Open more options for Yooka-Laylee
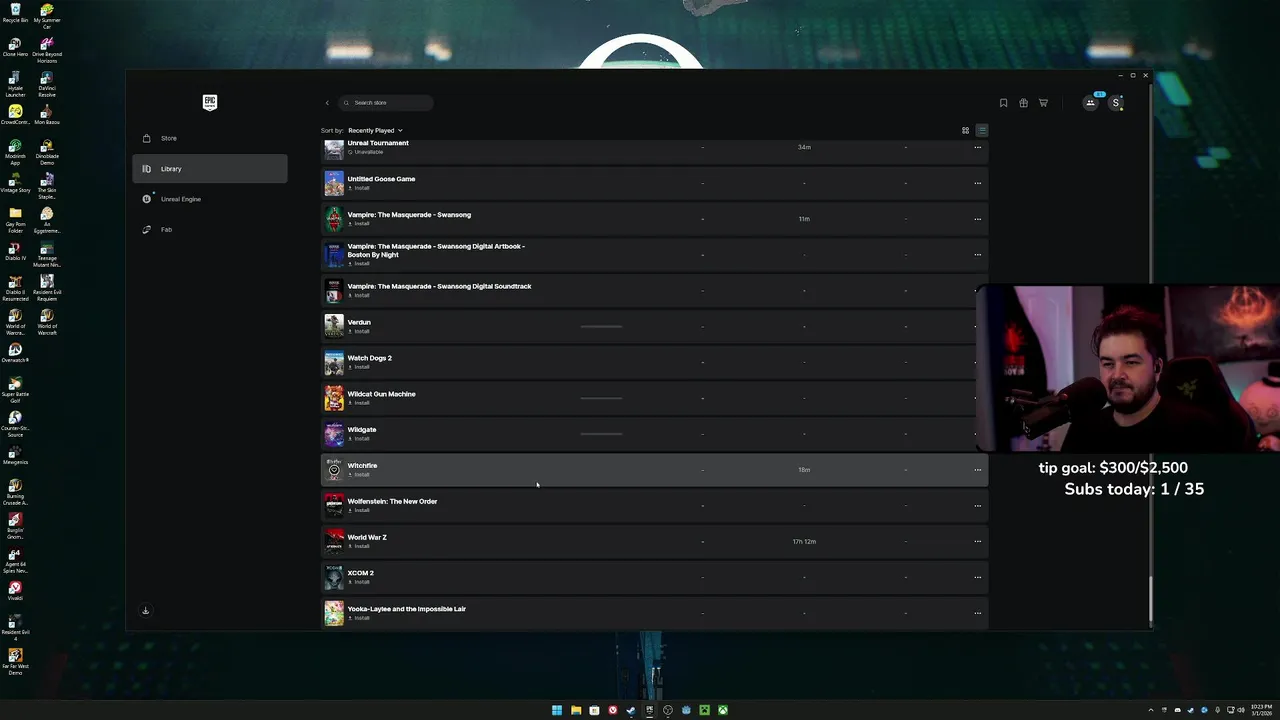1280x720 pixels. [978, 613]
